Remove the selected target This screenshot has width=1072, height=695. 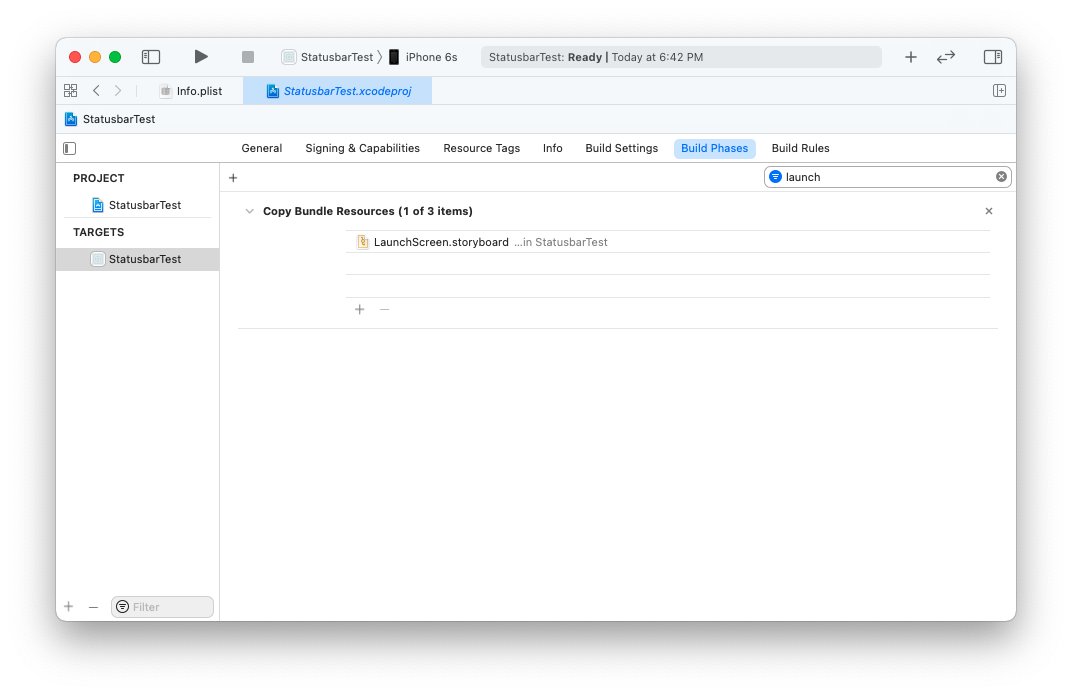pyautogui.click(x=94, y=607)
